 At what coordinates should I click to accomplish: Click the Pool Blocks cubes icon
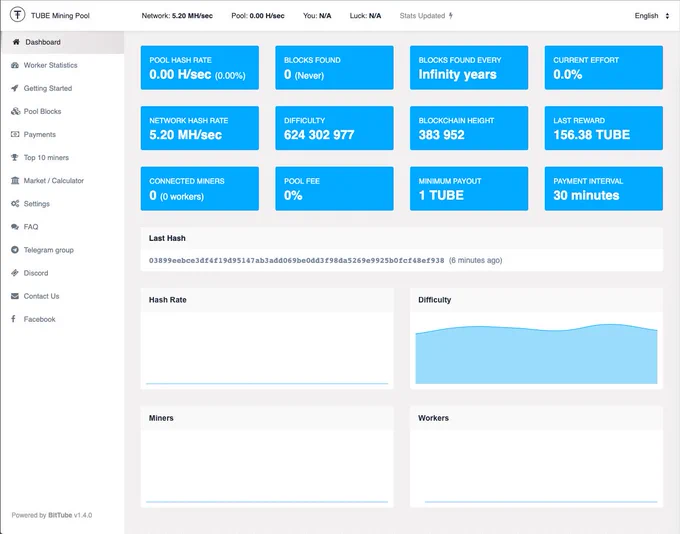tap(15, 111)
